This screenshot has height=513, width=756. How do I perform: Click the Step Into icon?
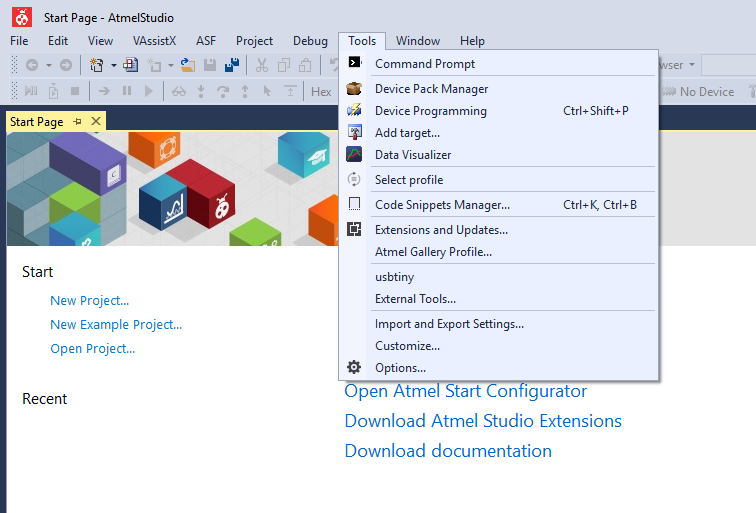[x=201, y=91]
